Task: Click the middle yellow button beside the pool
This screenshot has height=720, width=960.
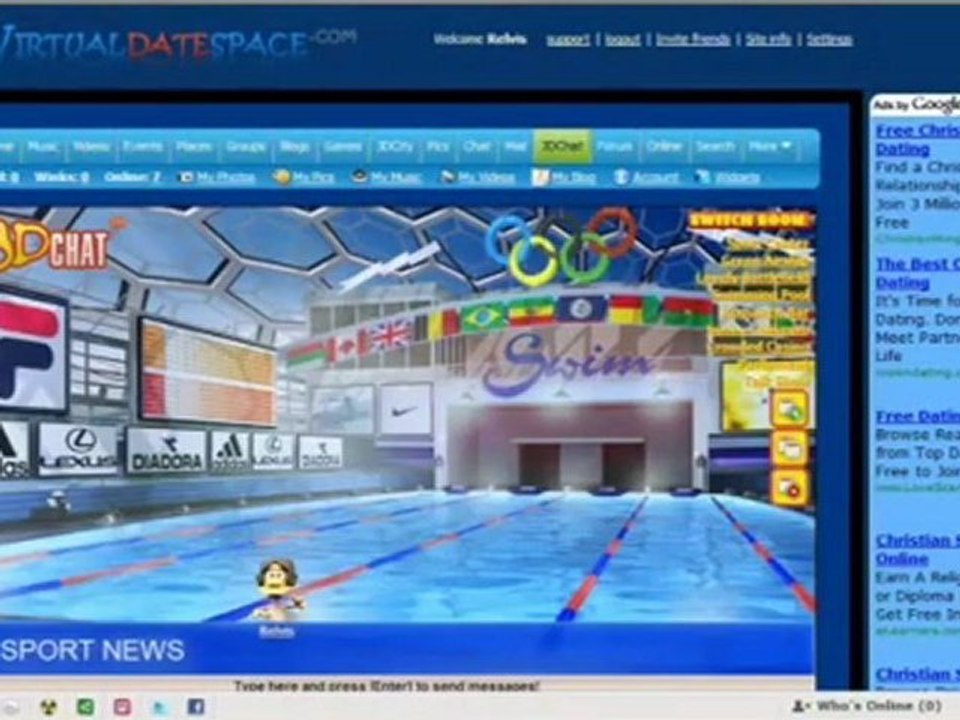Action: click(789, 448)
